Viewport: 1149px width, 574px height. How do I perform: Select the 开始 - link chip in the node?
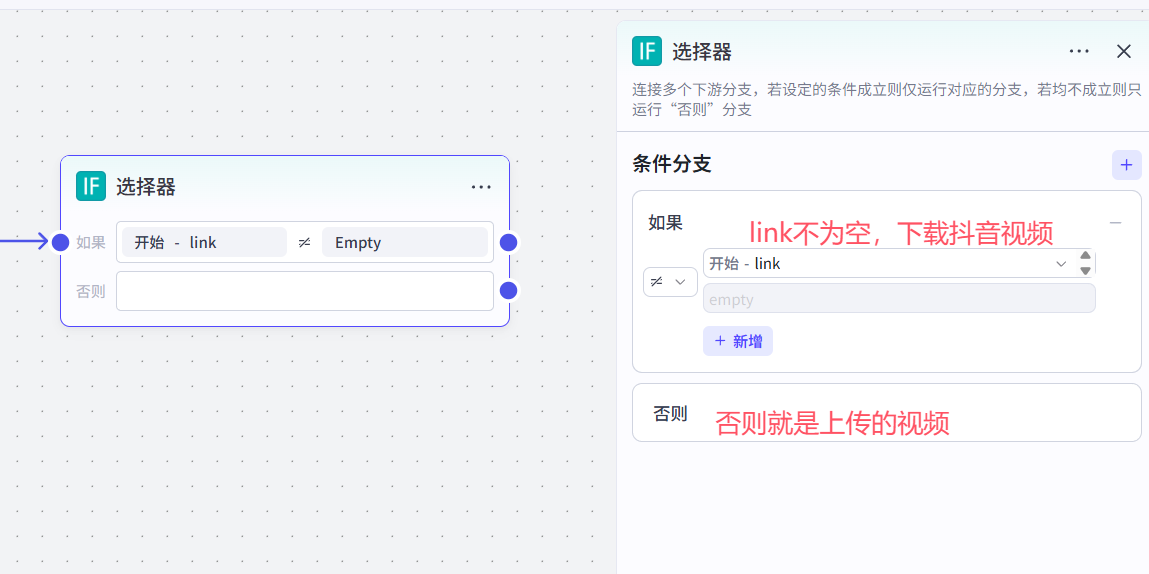(204, 242)
